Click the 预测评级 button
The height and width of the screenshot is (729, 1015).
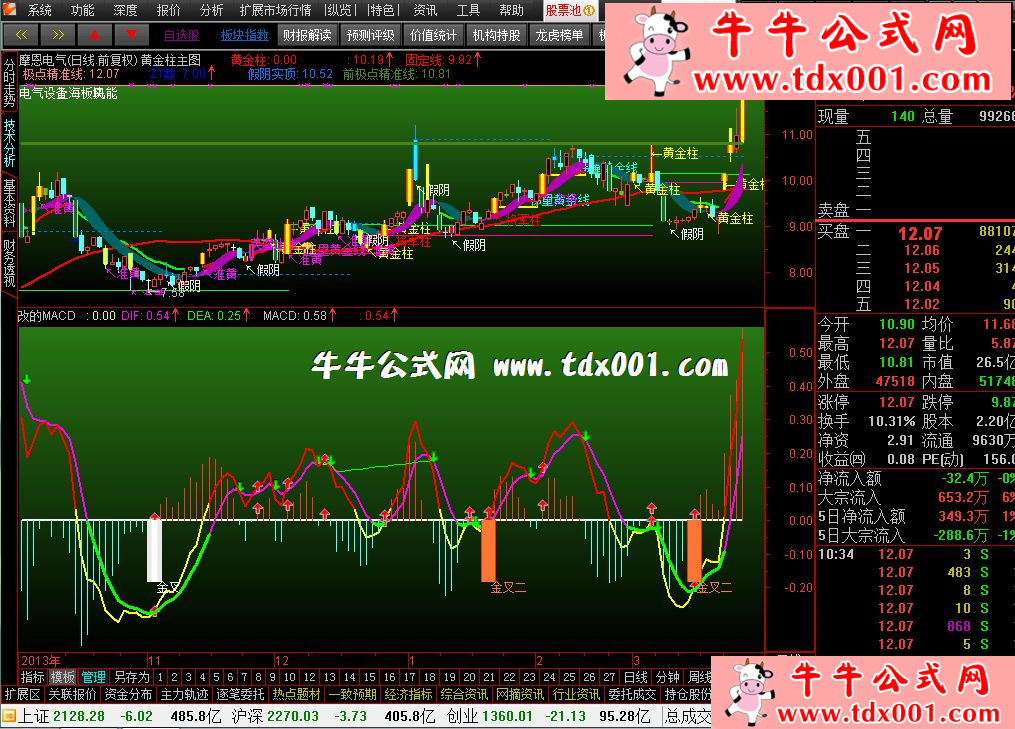[370, 35]
